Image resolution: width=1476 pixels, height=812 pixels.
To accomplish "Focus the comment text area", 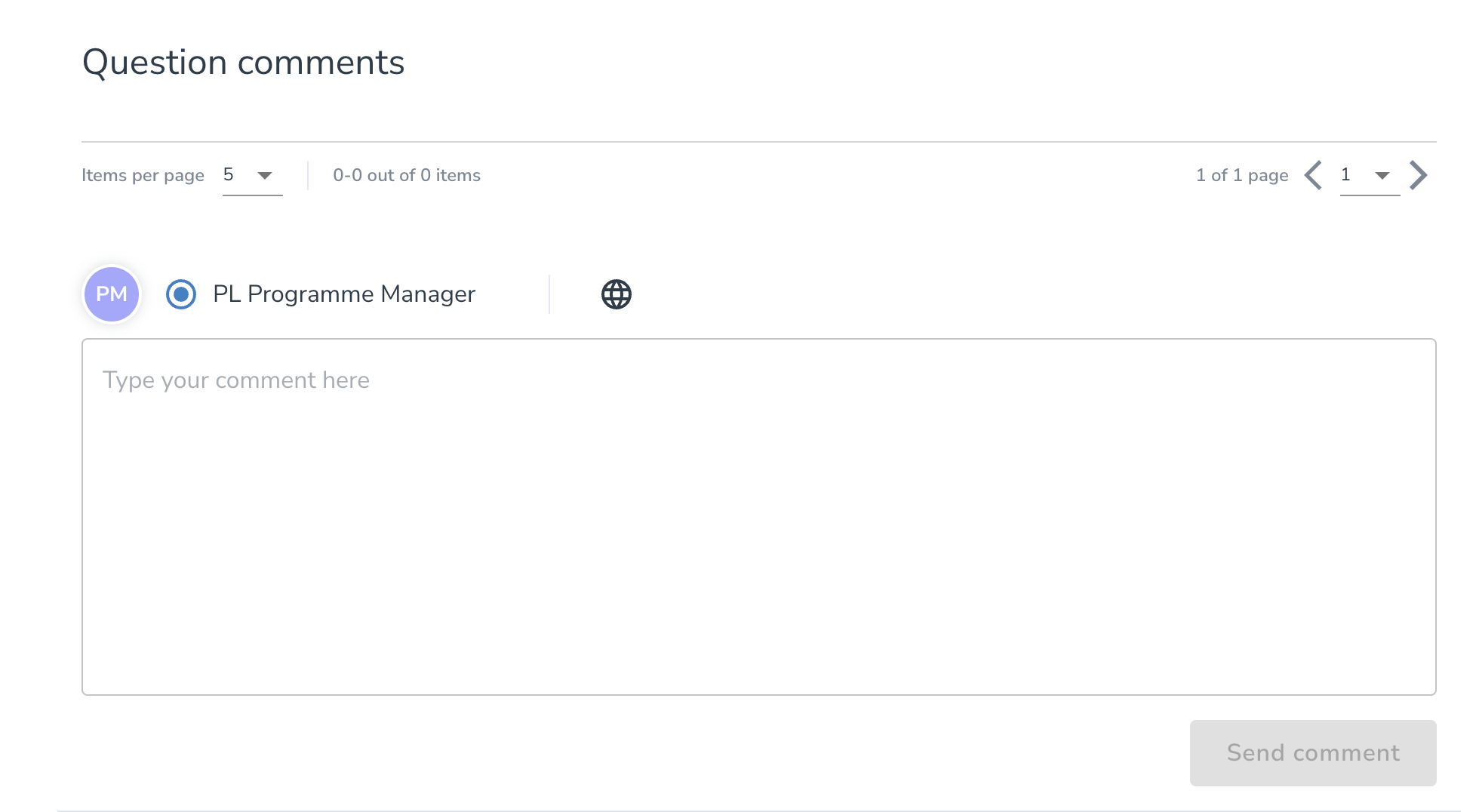I will (x=758, y=517).
